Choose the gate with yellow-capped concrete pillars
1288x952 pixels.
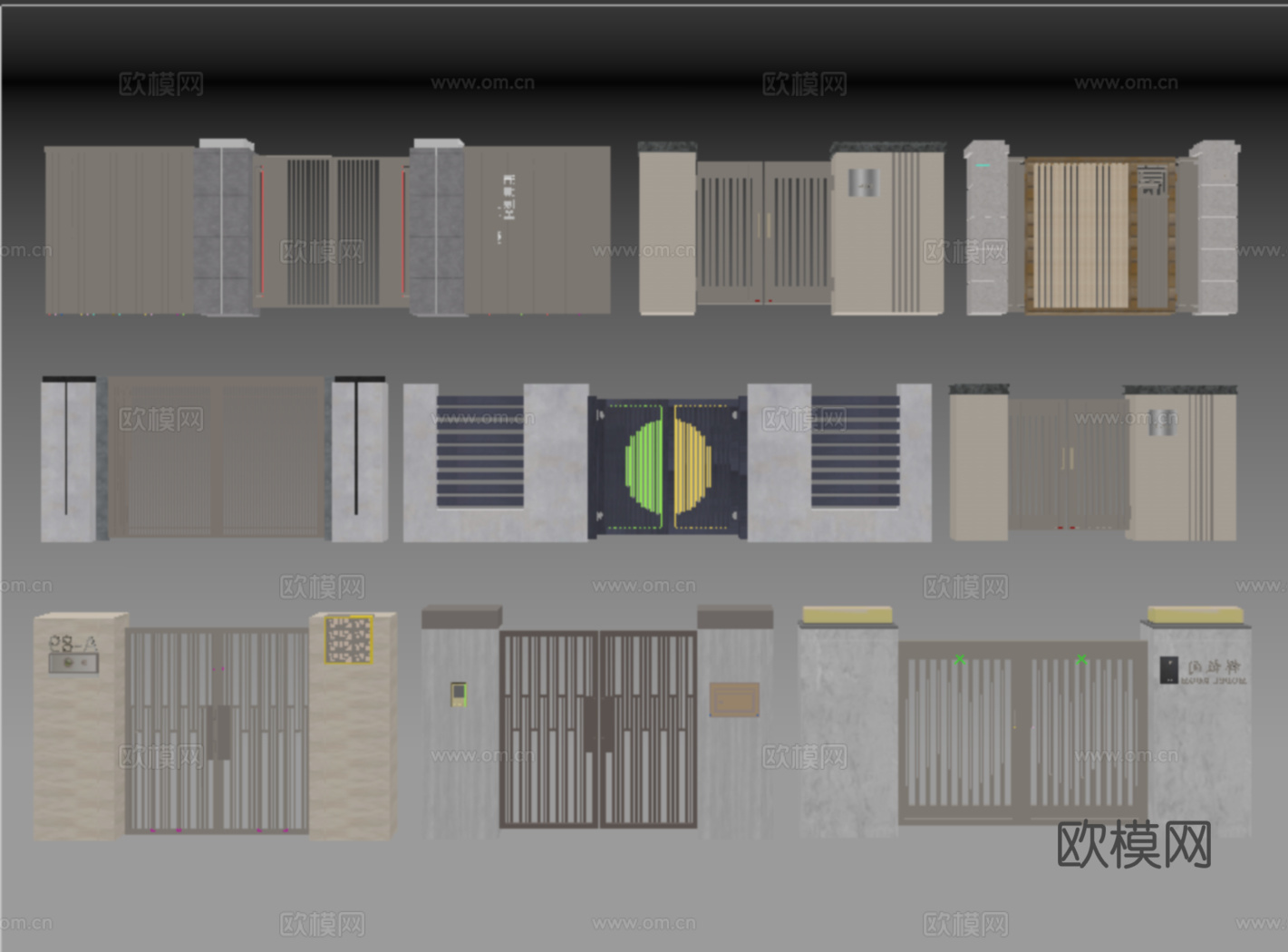pos(1024,721)
